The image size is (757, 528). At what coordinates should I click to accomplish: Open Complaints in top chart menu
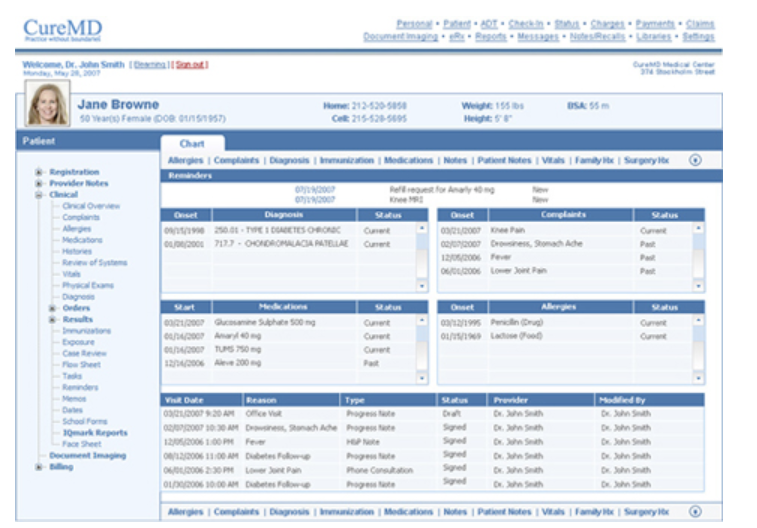[x=236, y=160]
